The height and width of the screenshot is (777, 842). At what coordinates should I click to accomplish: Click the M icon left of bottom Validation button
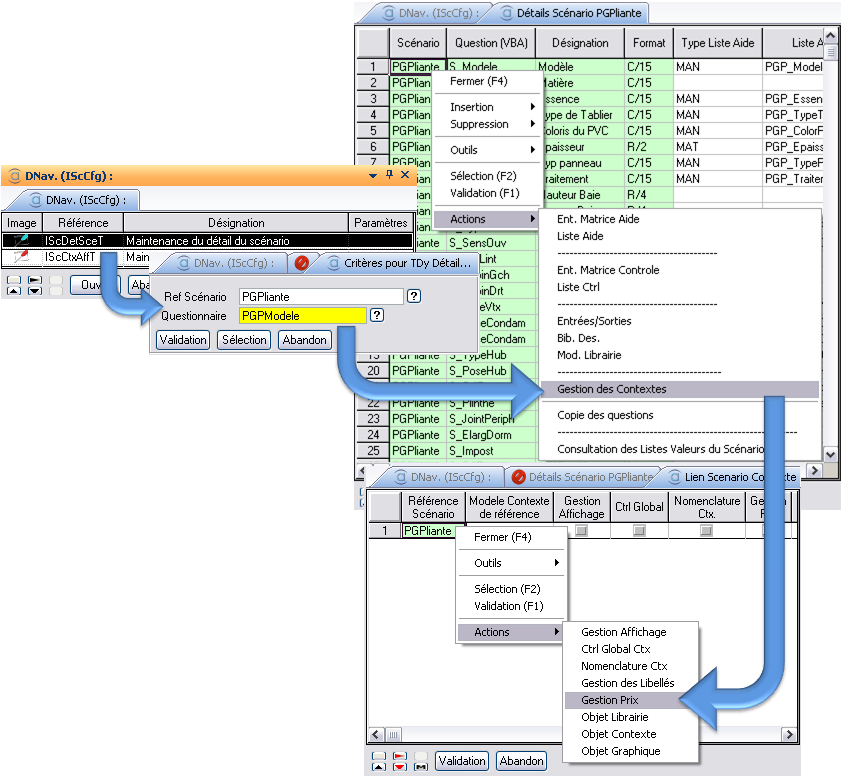click(422, 768)
